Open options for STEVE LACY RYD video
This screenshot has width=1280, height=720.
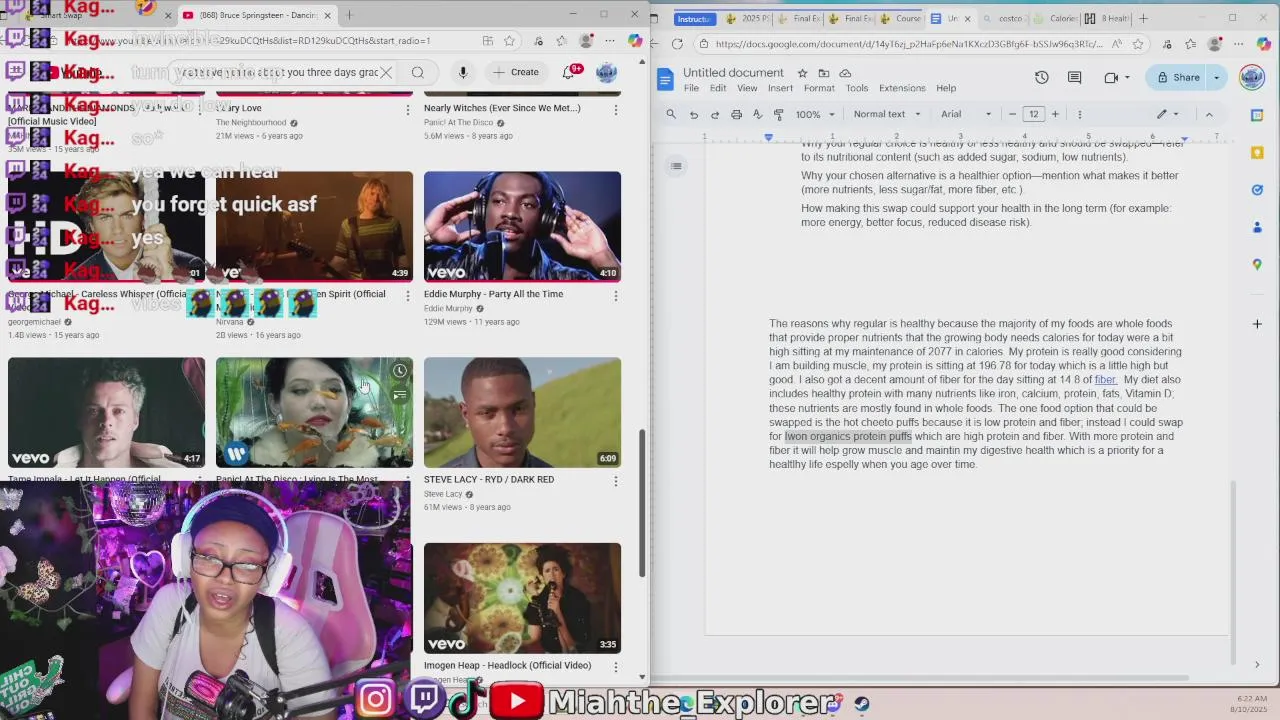[615, 480]
